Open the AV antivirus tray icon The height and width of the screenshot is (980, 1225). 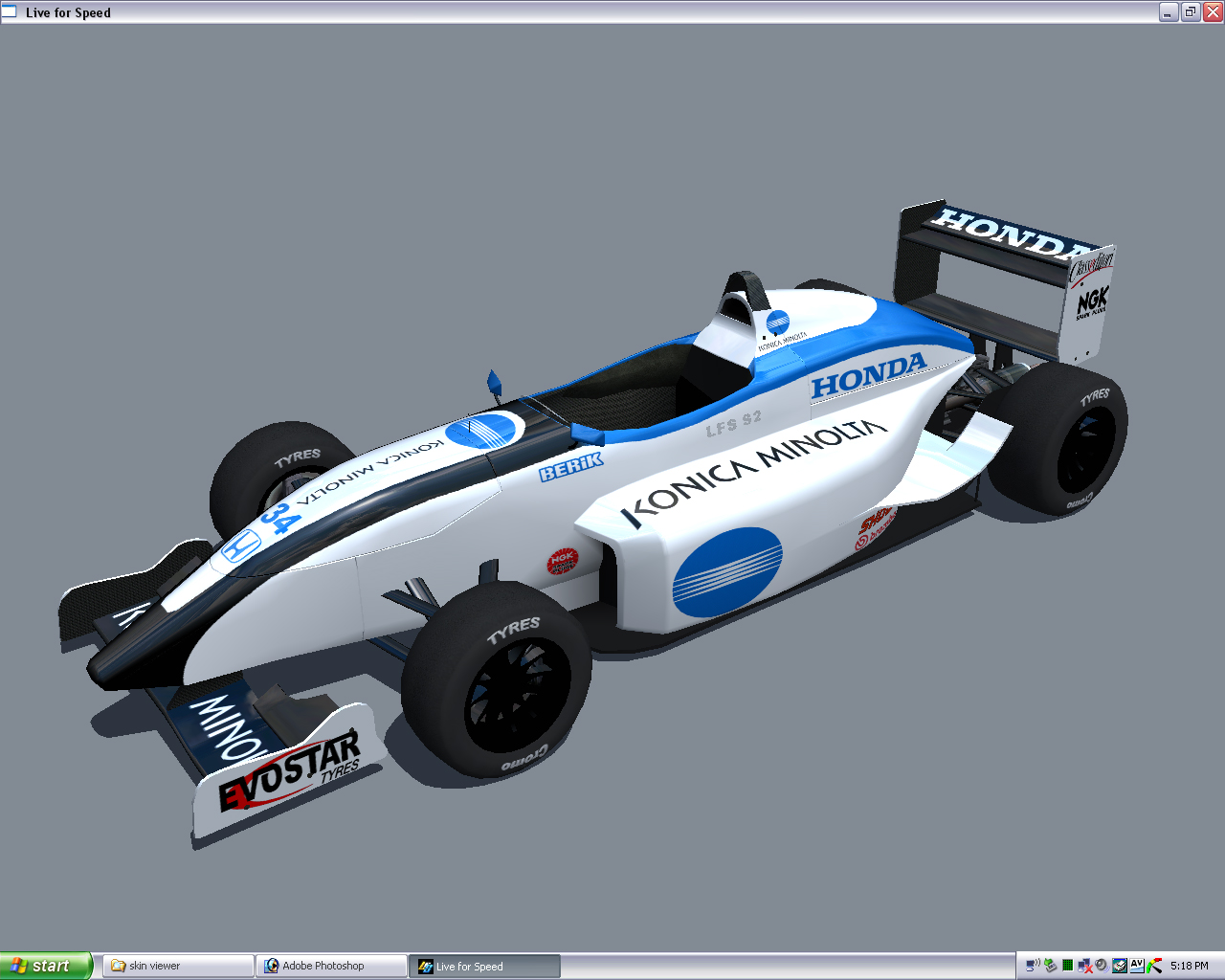(1137, 965)
